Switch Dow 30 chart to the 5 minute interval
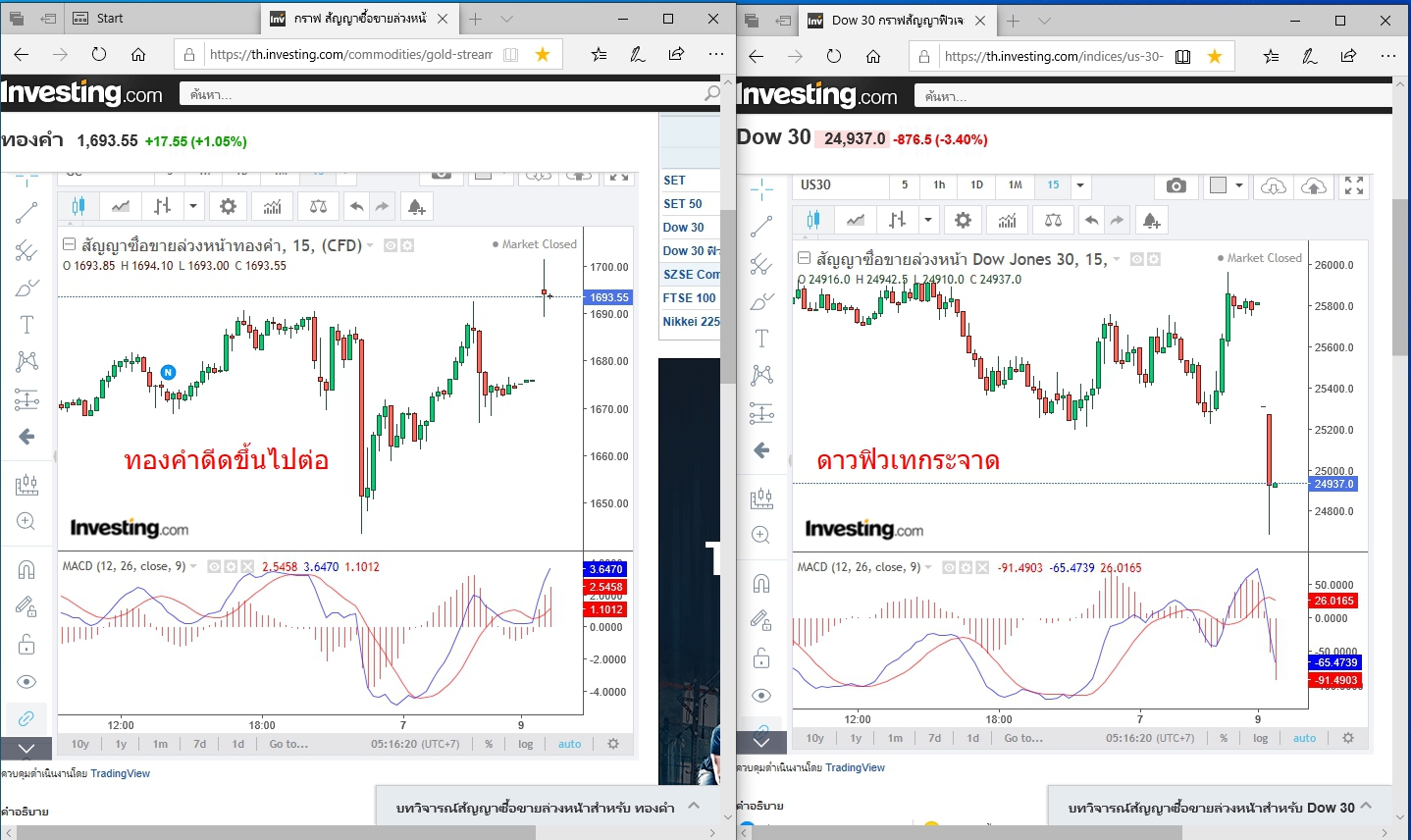The width and height of the screenshot is (1411, 840). pos(905,185)
